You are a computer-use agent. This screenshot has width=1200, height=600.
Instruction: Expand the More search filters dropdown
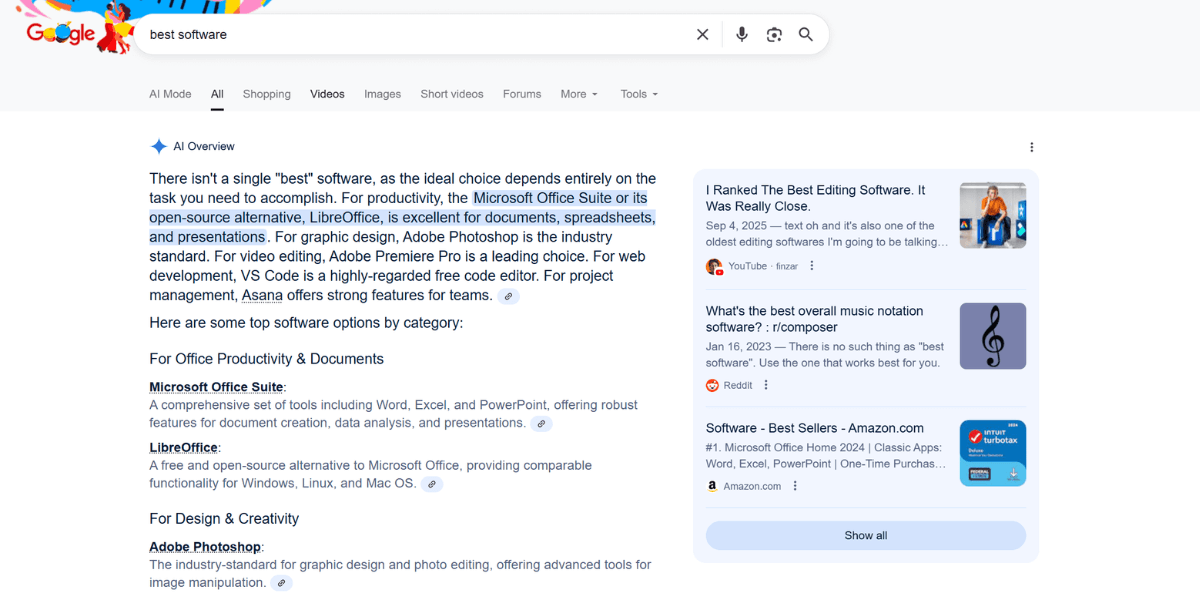coord(579,94)
